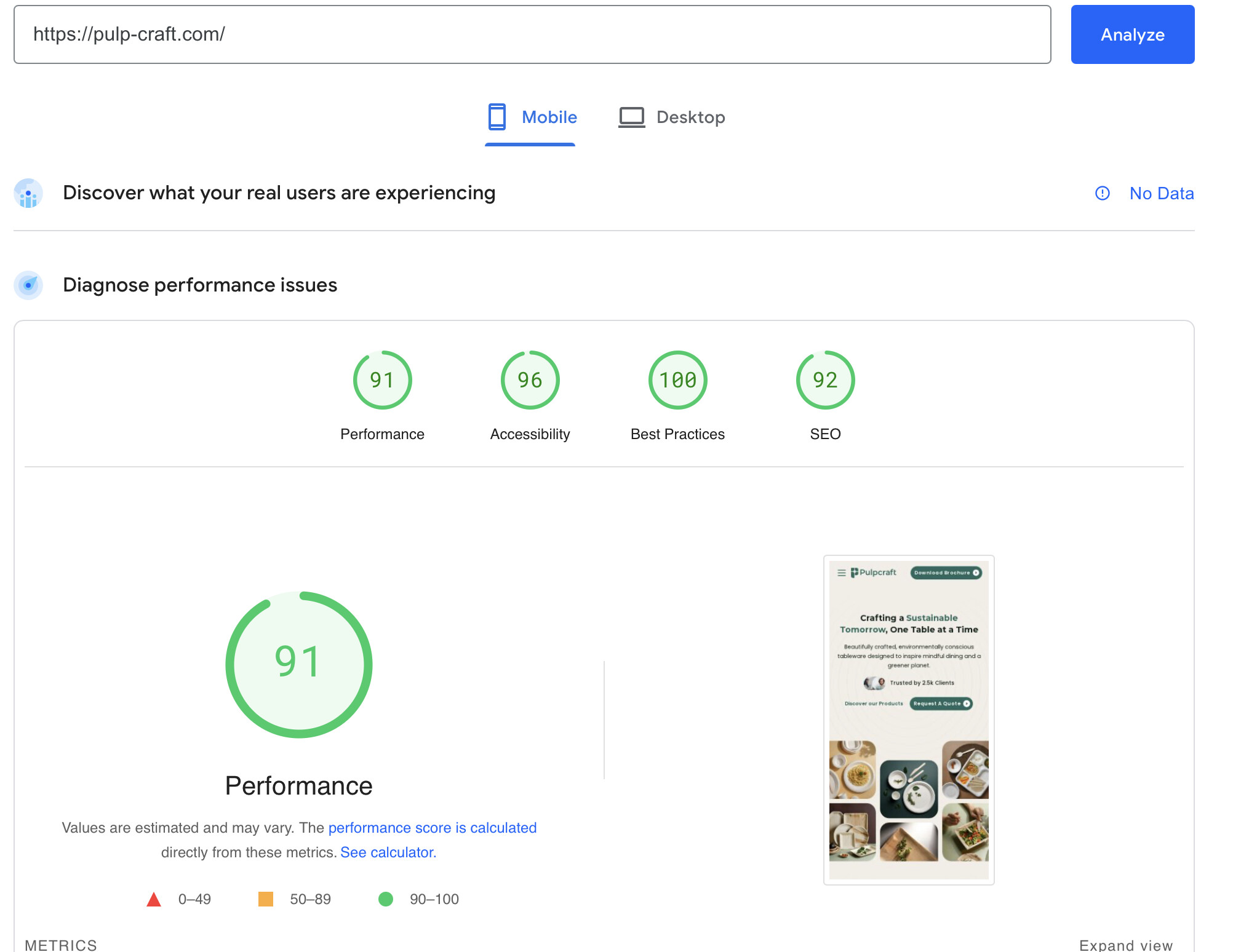This screenshot has width=1233, height=952.
Task: Switch to the Desktop tab
Action: click(x=672, y=117)
